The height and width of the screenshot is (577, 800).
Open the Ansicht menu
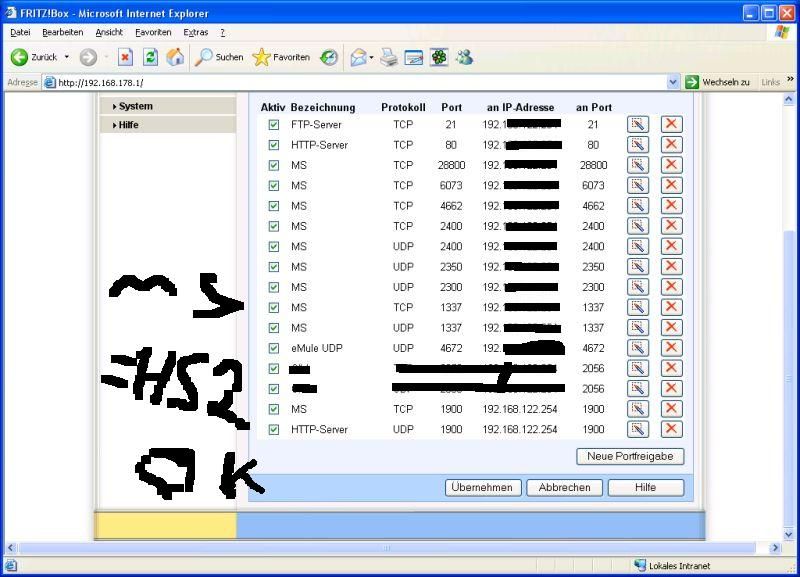pos(109,33)
